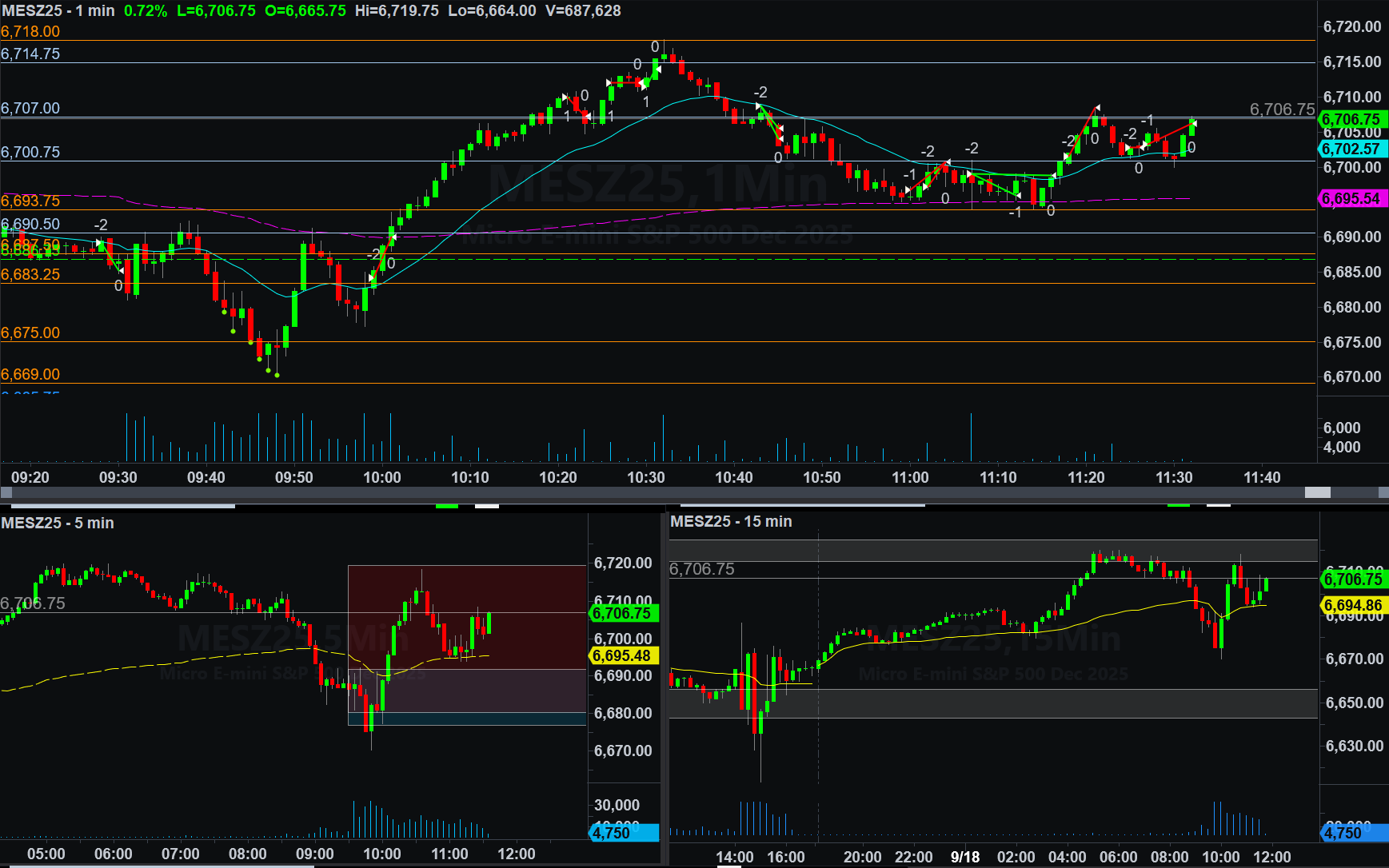1389x868 pixels.
Task: Select the MESZ25 - 5 min chart header
Action: coord(58,524)
